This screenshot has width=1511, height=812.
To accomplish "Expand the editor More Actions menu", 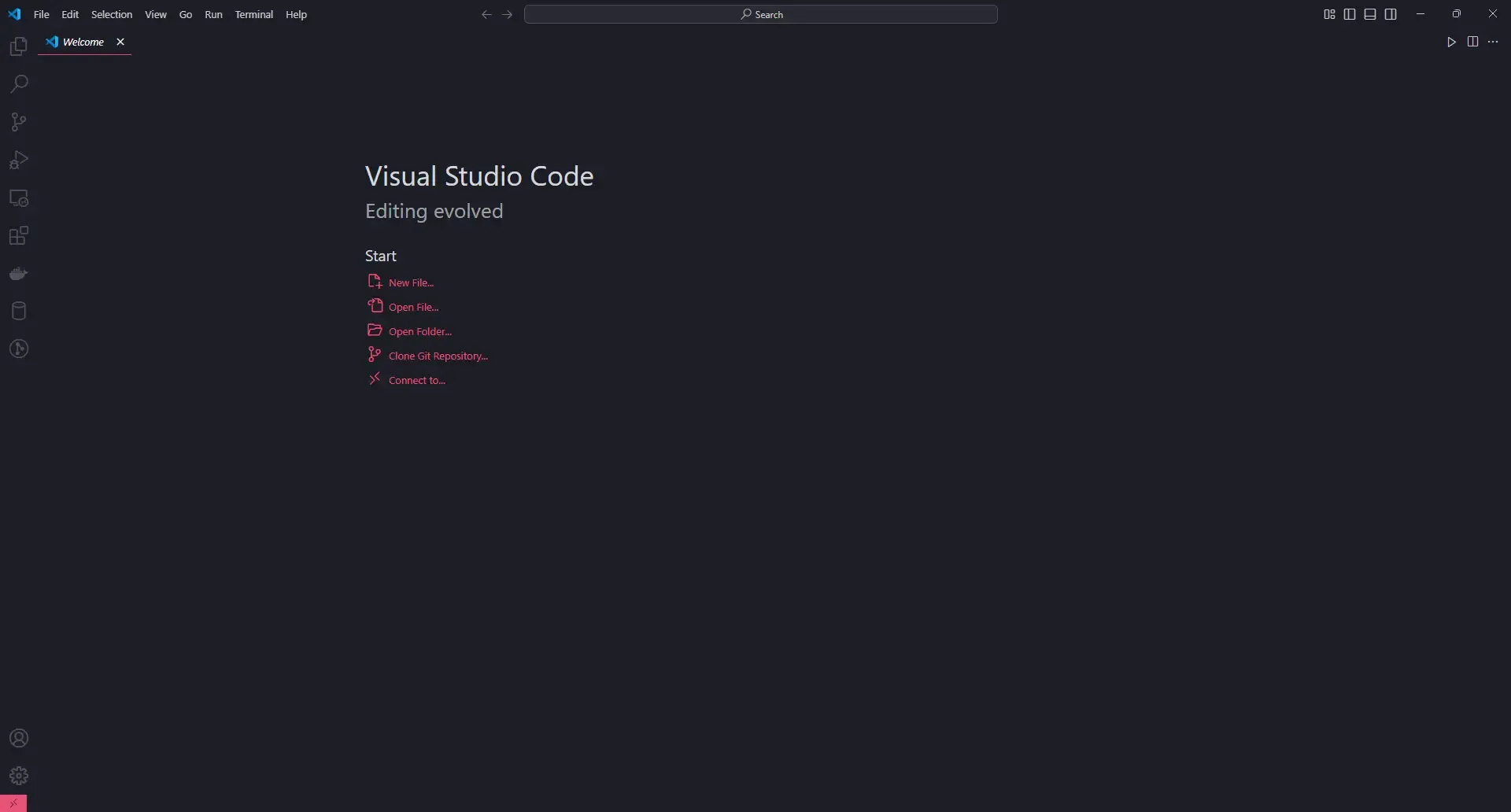I will [1493, 42].
